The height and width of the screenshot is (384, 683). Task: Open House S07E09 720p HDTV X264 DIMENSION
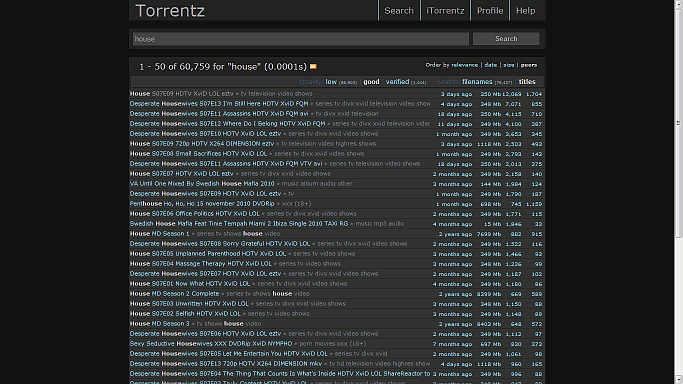[202, 144]
